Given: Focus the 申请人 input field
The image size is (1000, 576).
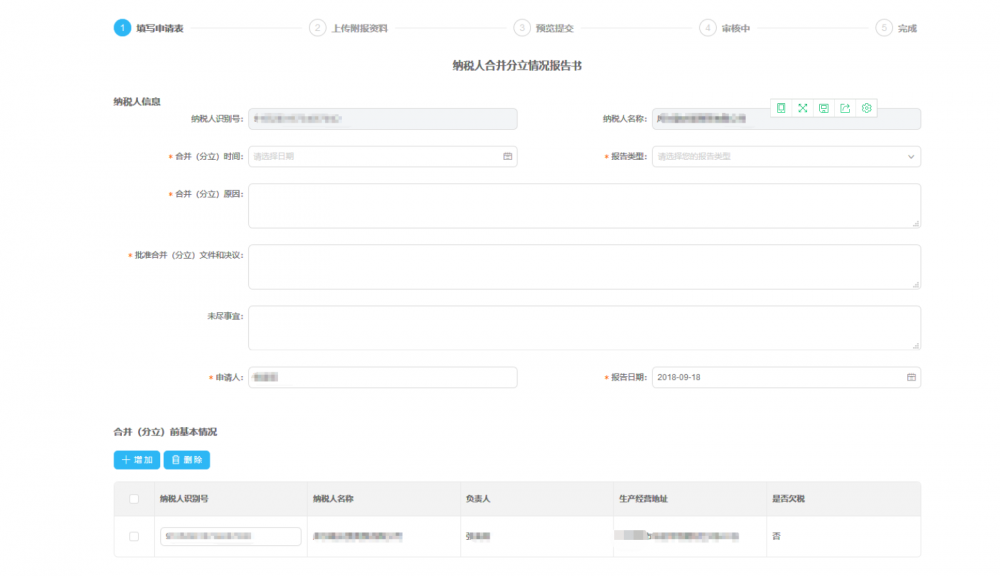Looking at the screenshot, I should (x=382, y=378).
